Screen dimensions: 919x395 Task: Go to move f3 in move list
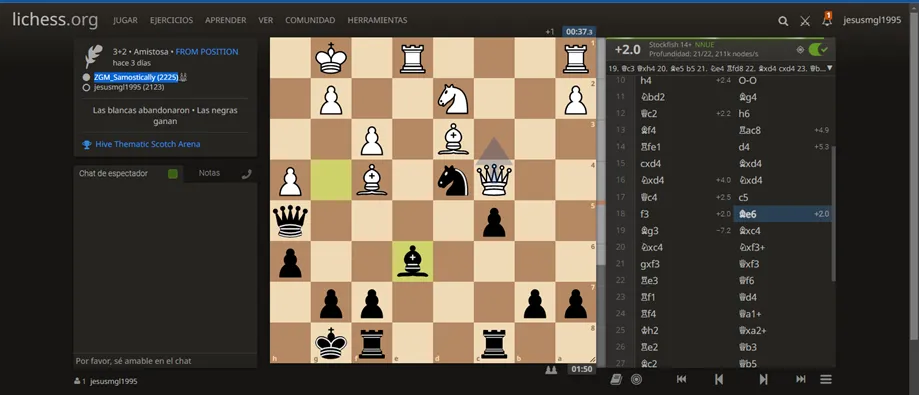coord(685,214)
